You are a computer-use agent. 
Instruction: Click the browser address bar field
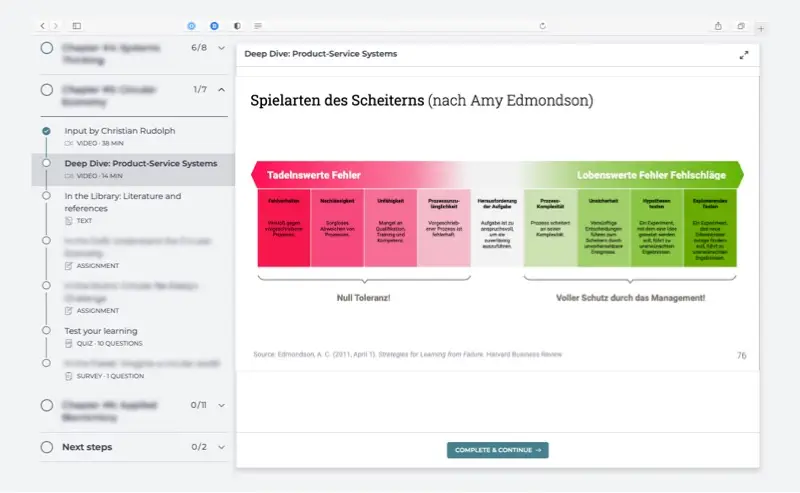tap(401, 26)
